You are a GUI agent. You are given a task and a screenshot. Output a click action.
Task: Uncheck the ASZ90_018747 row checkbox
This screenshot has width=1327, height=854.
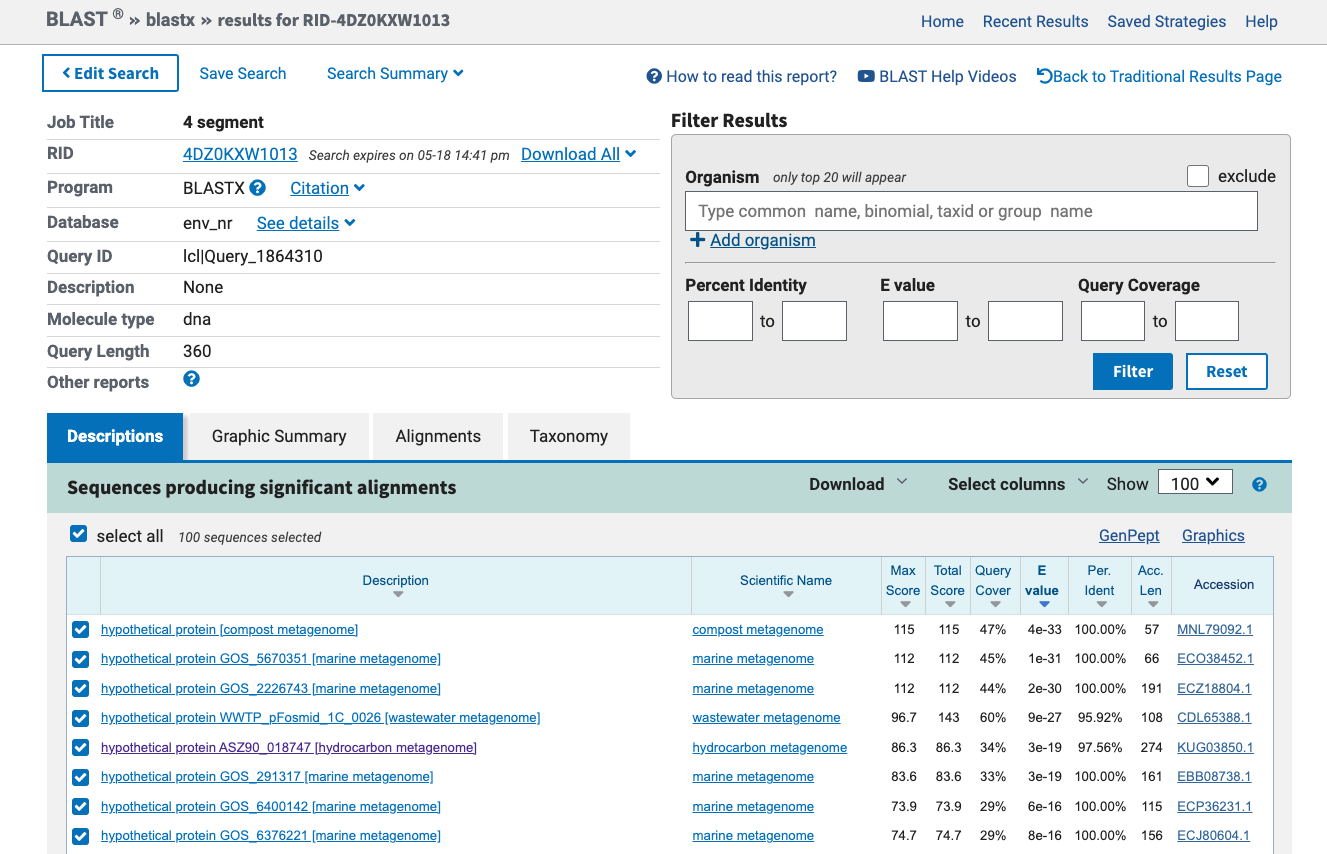(81, 748)
